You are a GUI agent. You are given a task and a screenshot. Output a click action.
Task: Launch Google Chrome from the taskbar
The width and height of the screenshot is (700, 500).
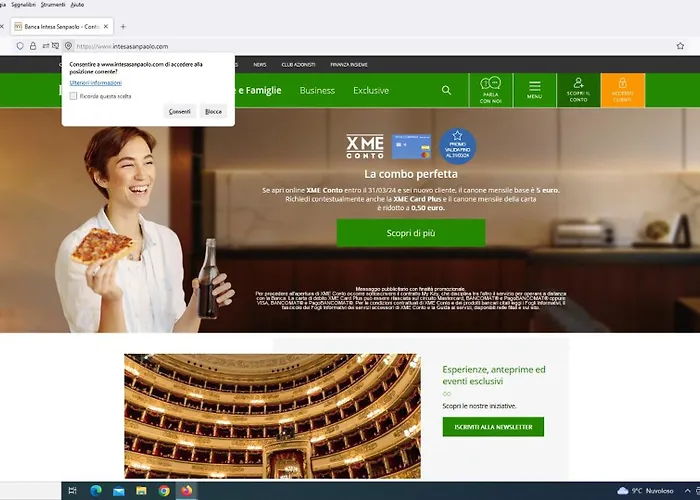click(x=164, y=491)
